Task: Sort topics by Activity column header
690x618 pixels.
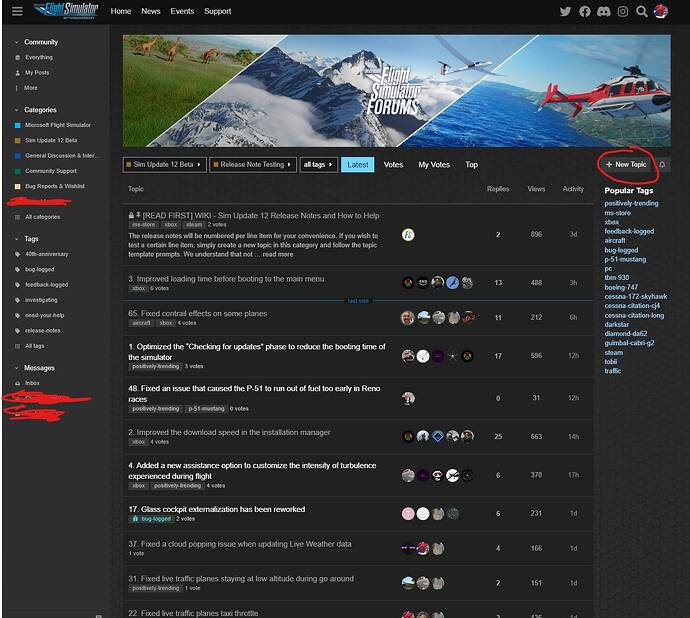Action: pyautogui.click(x=573, y=189)
